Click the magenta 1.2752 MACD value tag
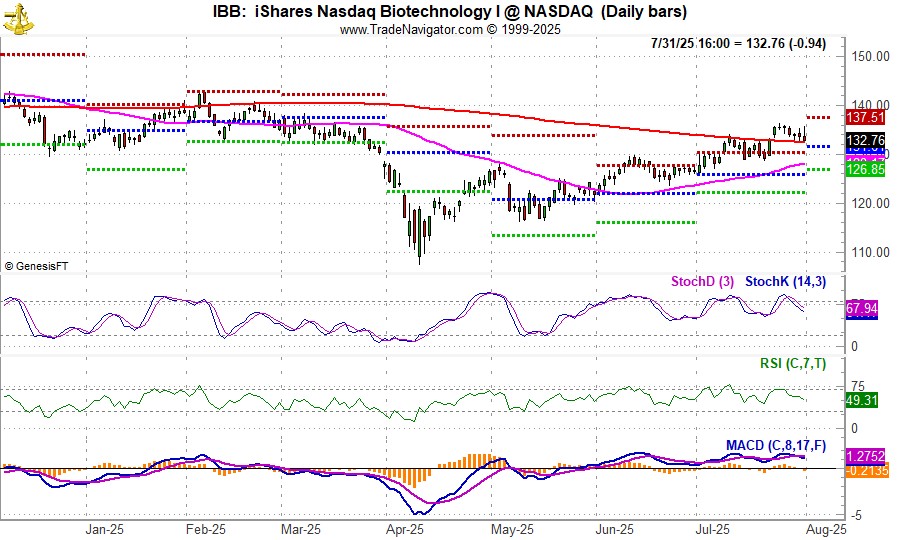Screen dimensions: 900x540 863,458
